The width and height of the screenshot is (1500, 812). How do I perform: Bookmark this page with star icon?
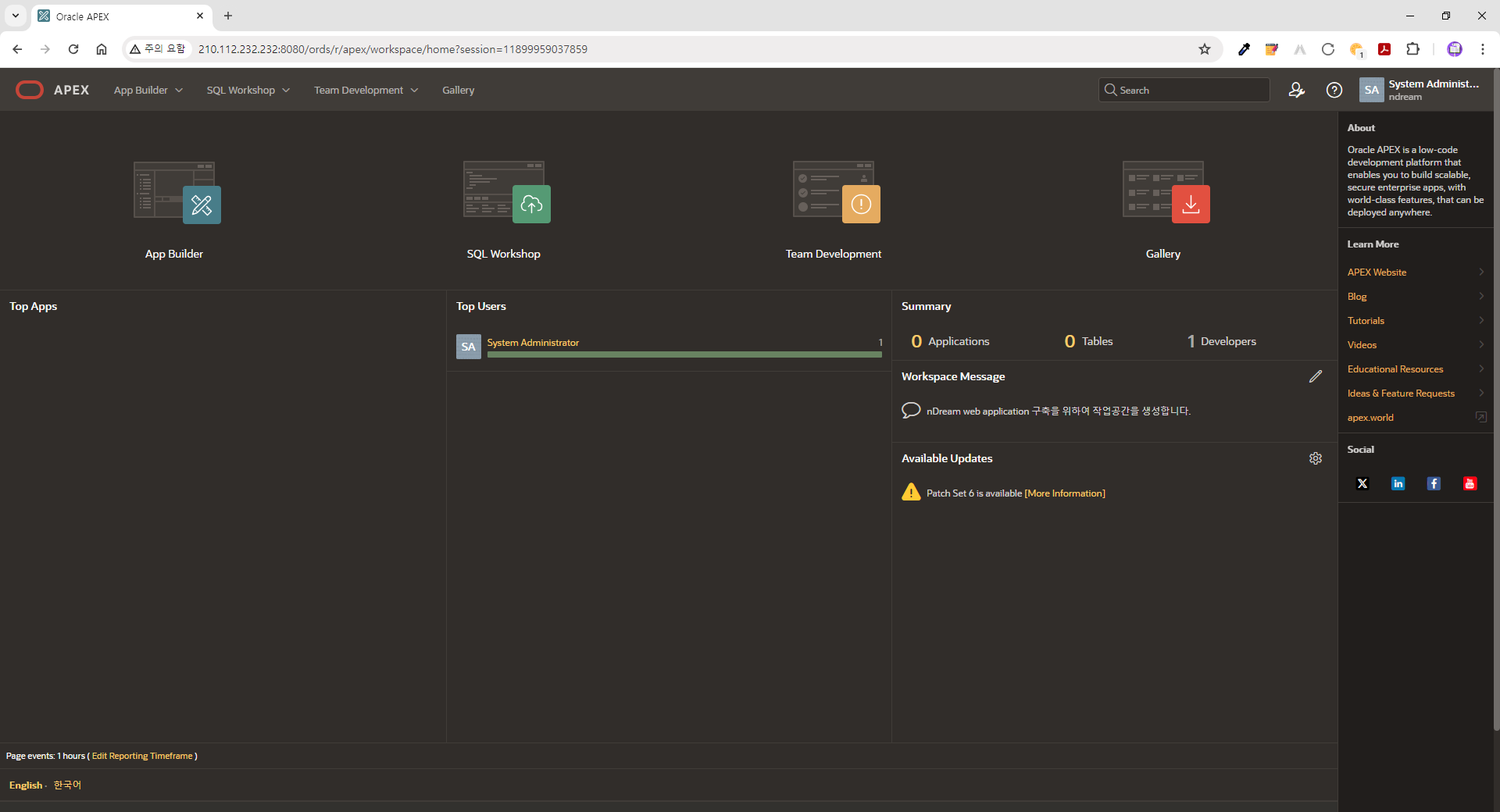[1205, 49]
